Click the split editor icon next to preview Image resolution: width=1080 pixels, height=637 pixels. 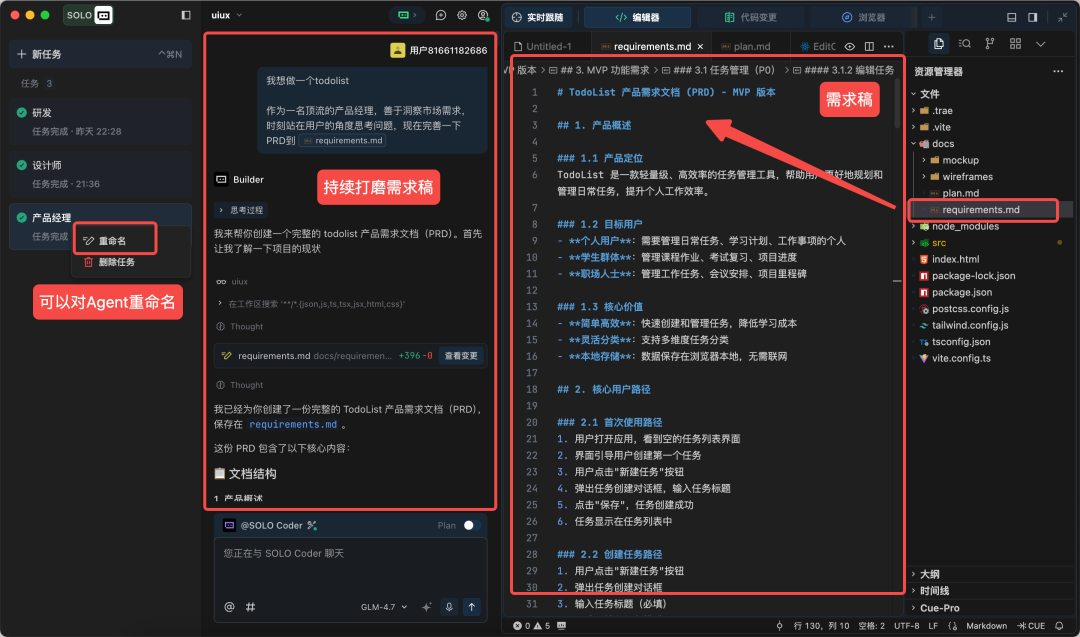click(868, 46)
